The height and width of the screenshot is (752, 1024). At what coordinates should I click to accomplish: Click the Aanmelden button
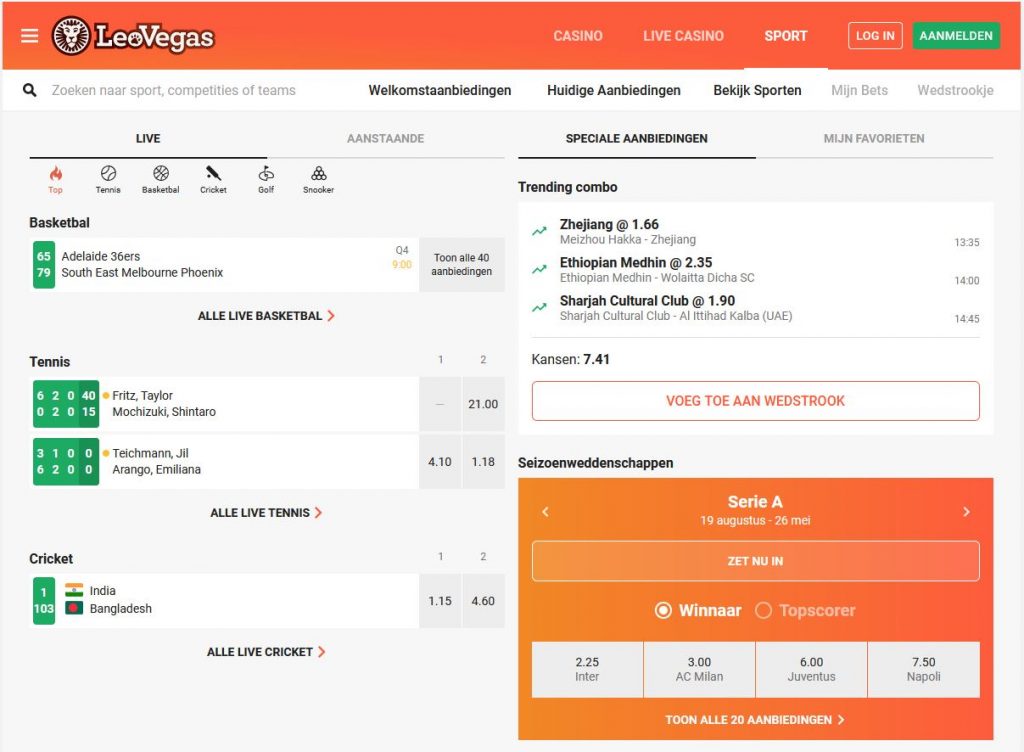tap(956, 36)
